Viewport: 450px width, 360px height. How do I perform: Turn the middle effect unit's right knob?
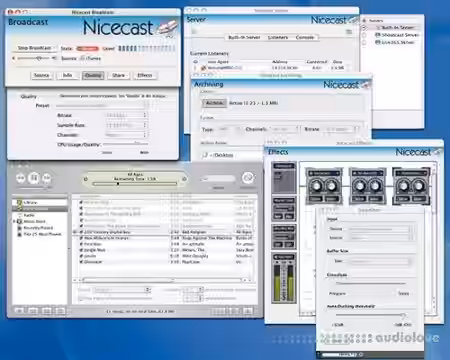375,186
